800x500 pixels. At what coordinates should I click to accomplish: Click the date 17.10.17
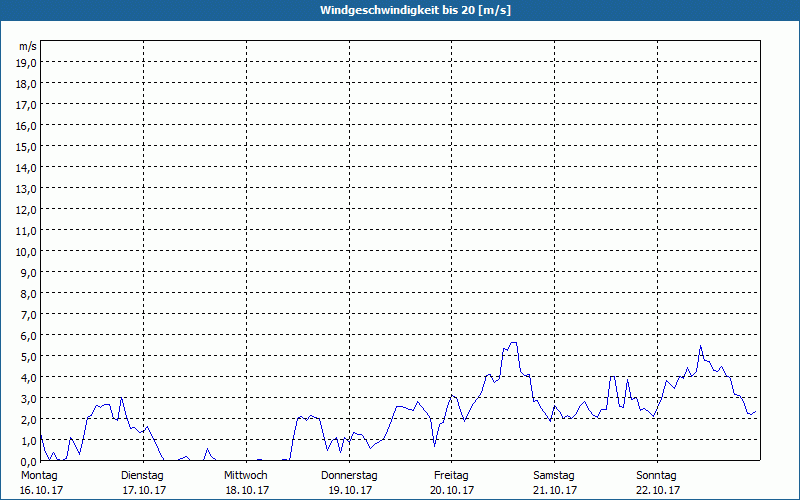pos(144,490)
